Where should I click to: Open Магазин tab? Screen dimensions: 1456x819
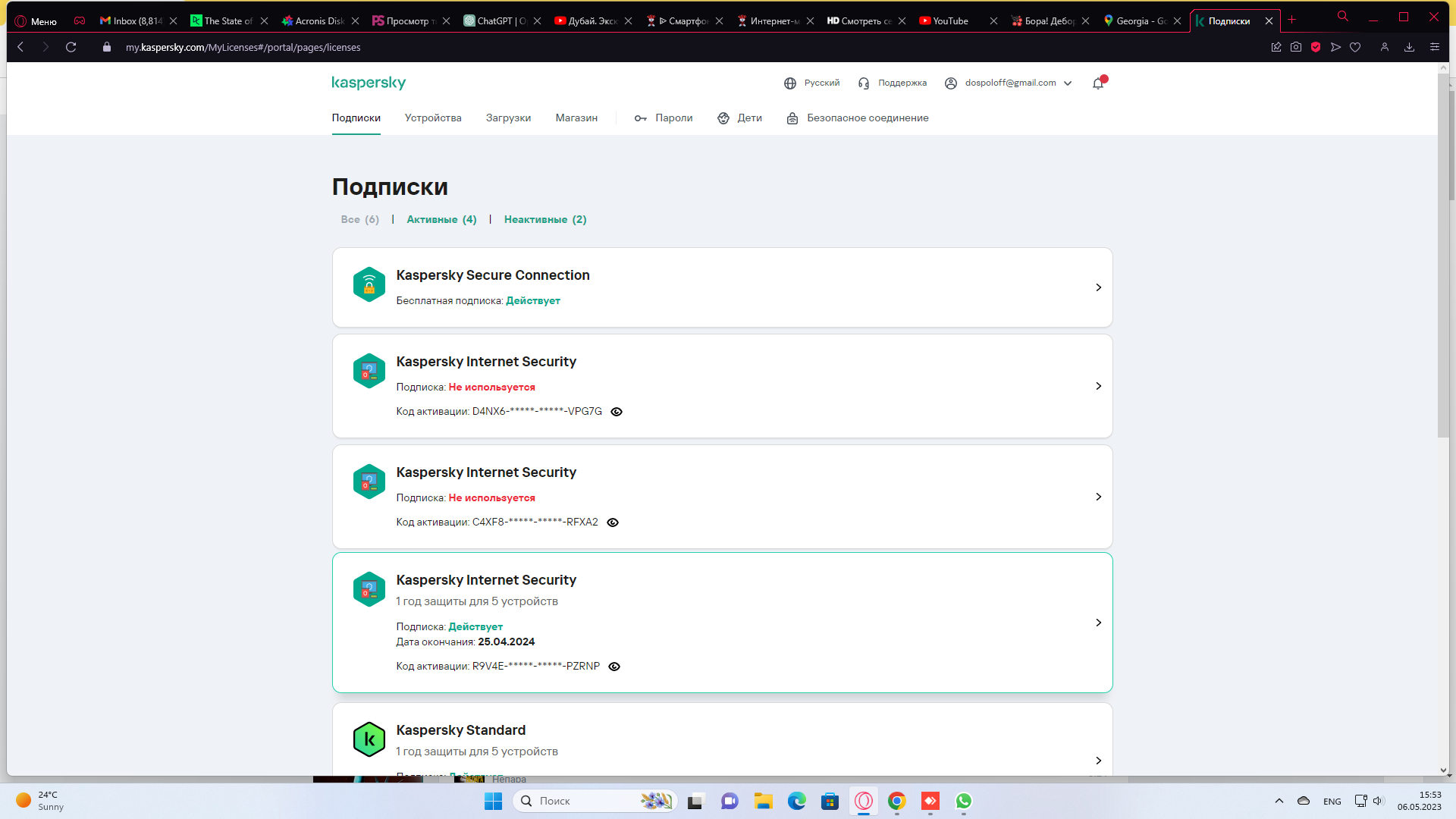point(576,118)
